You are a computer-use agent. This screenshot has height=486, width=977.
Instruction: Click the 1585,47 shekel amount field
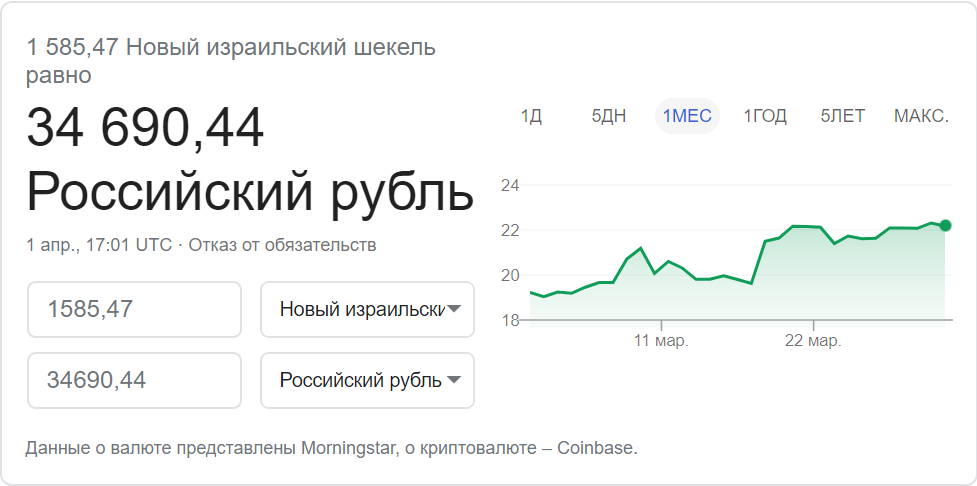pyautogui.click(x=134, y=310)
